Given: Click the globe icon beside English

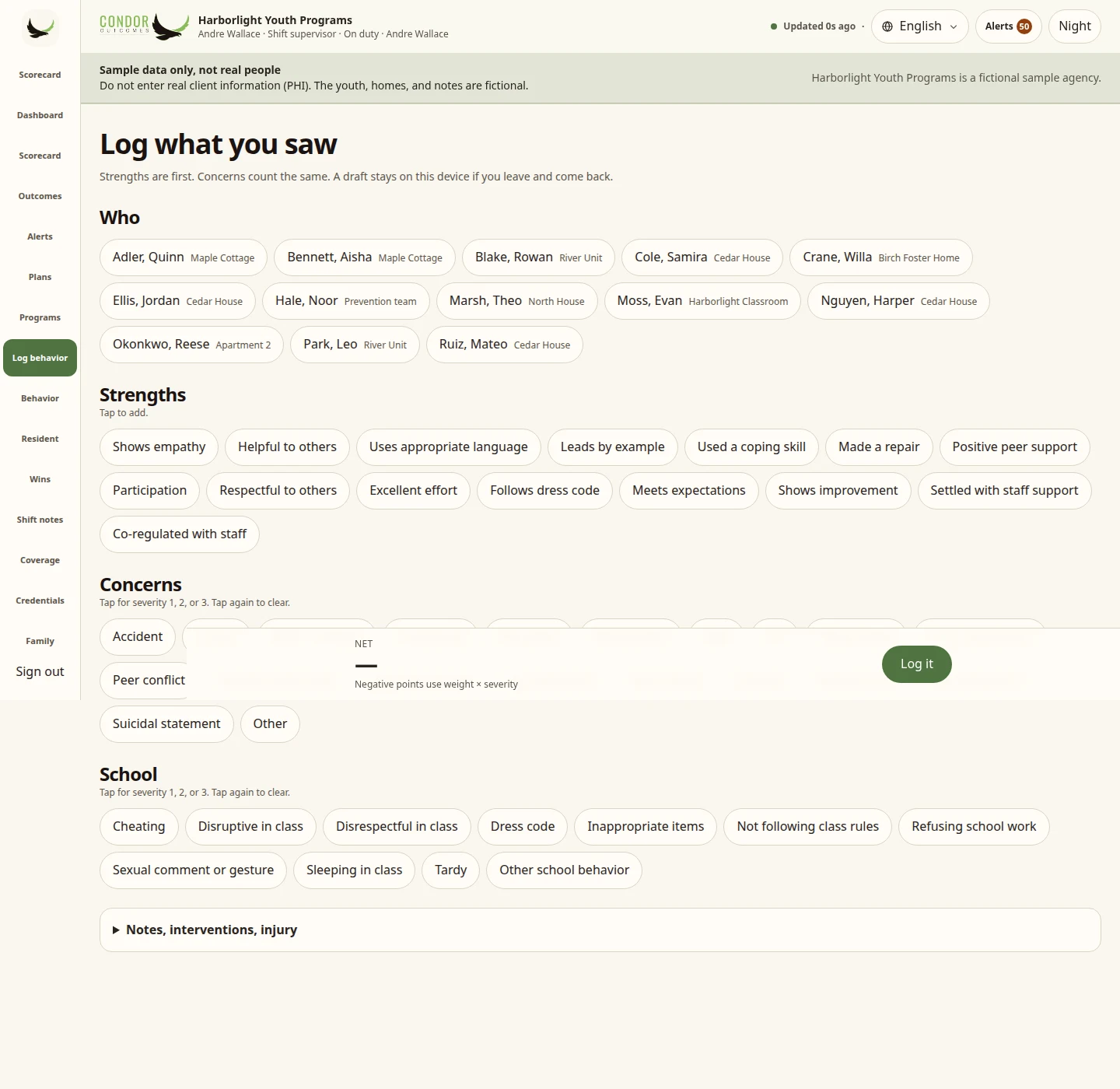Looking at the screenshot, I should coord(887,26).
